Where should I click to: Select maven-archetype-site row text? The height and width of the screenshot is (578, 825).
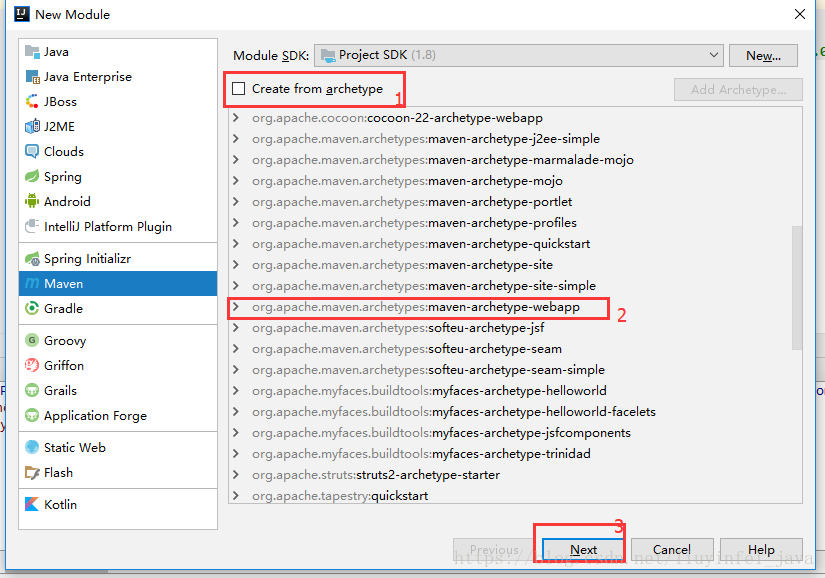coord(403,265)
